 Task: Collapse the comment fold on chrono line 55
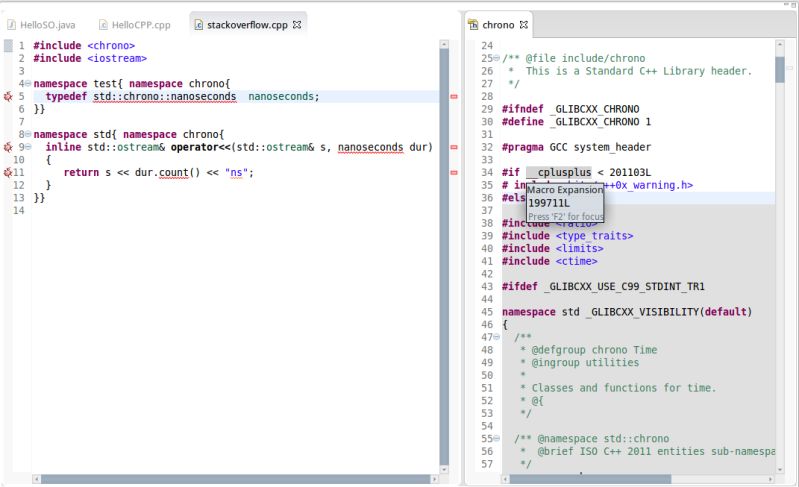497,439
